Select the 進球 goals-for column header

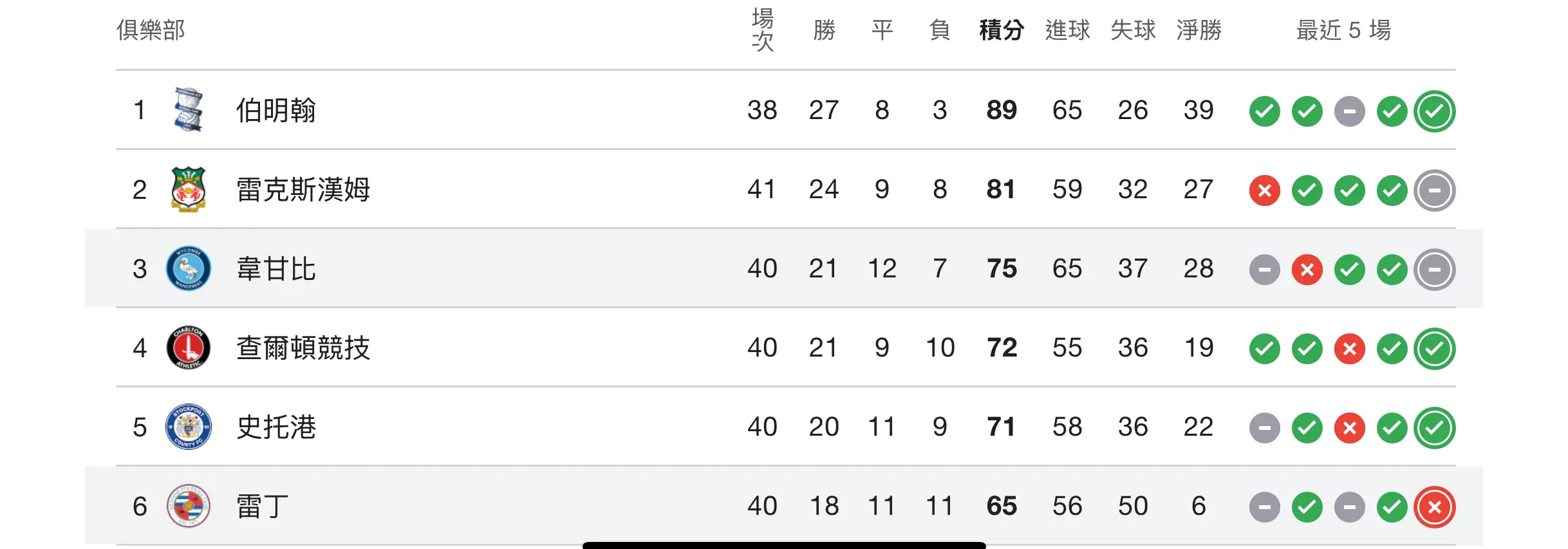[1067, 30]
